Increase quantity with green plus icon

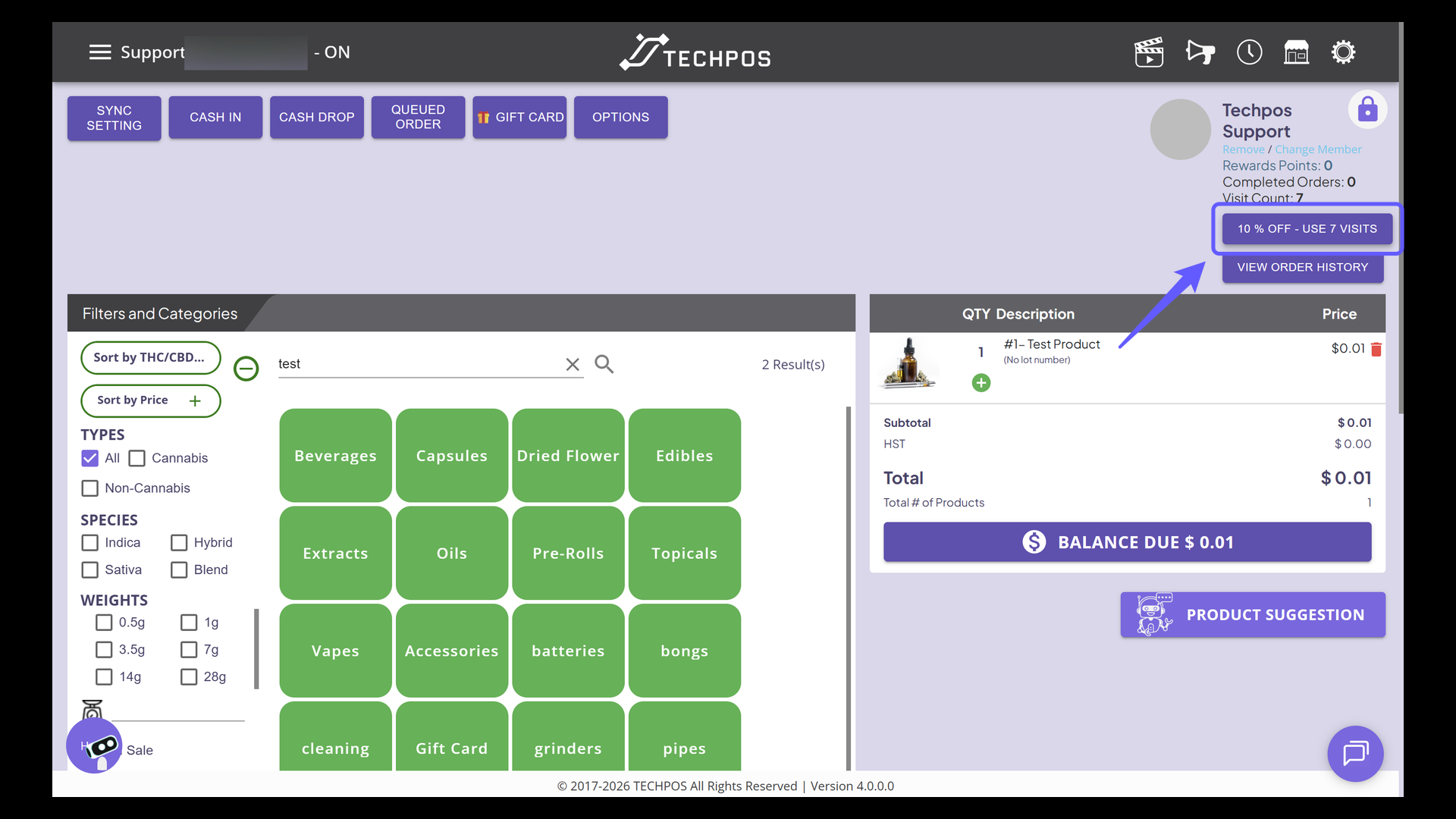pos(981,383)
